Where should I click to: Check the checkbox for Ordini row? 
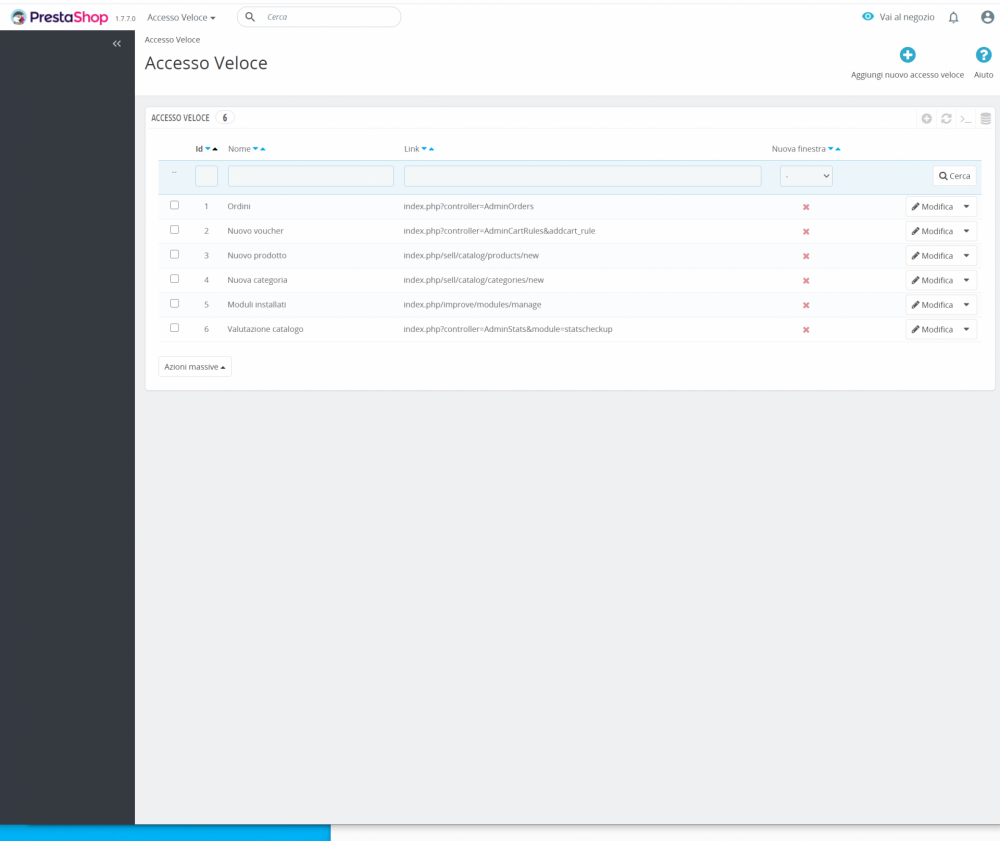click(x=174, y=205)
